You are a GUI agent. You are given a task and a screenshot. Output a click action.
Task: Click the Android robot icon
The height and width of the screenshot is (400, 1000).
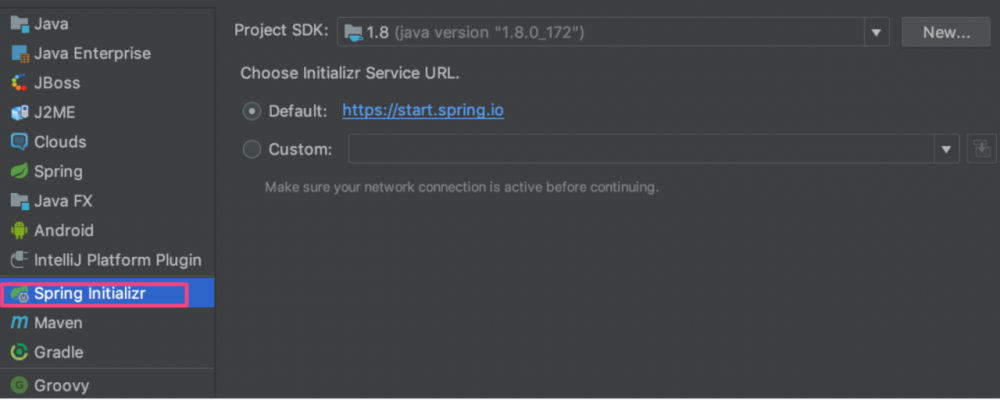point(19,231)
